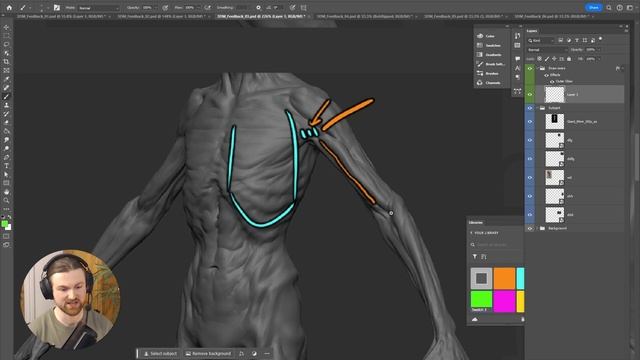Switch to the fifth document tab
Image resolution: width=640 pixels, height=360 pixels.
pyautogui.click(x=463, y=16)
